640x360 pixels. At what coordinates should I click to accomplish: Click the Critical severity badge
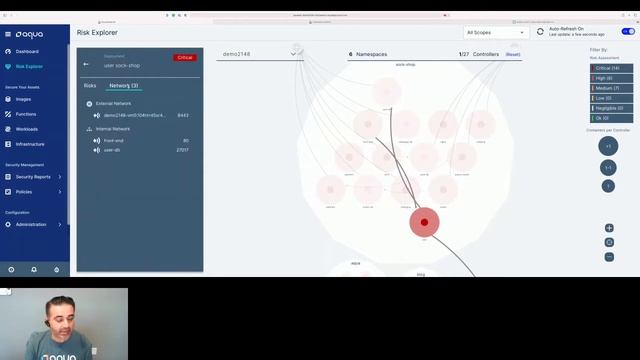pyautogui.click(x=185, y=58)
